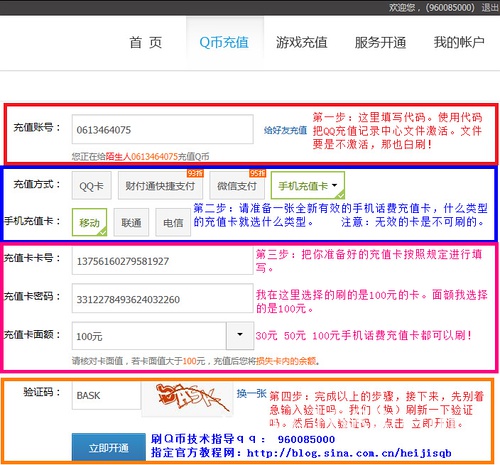
Task: Open the 服务开通 tab
Action: click(x=380, y=43)
